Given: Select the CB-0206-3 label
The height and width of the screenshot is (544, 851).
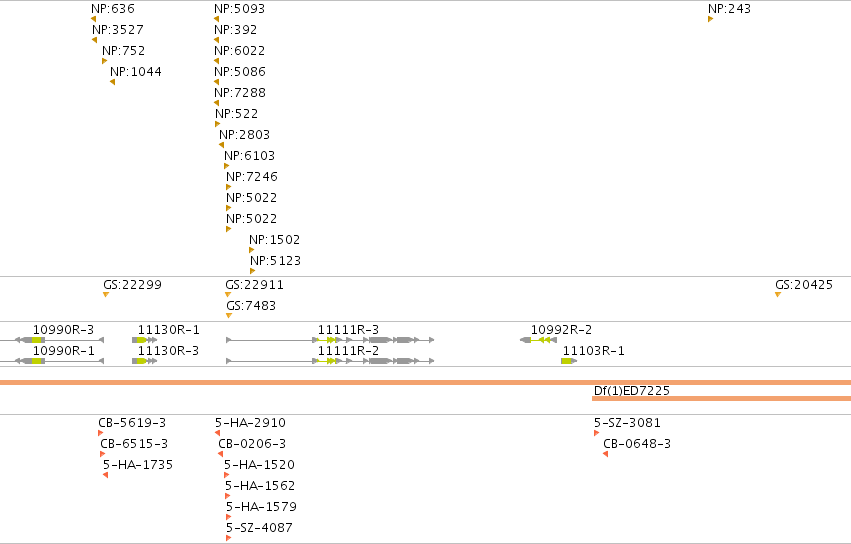Looking at the screenshot, I should [x=252, y=444].
